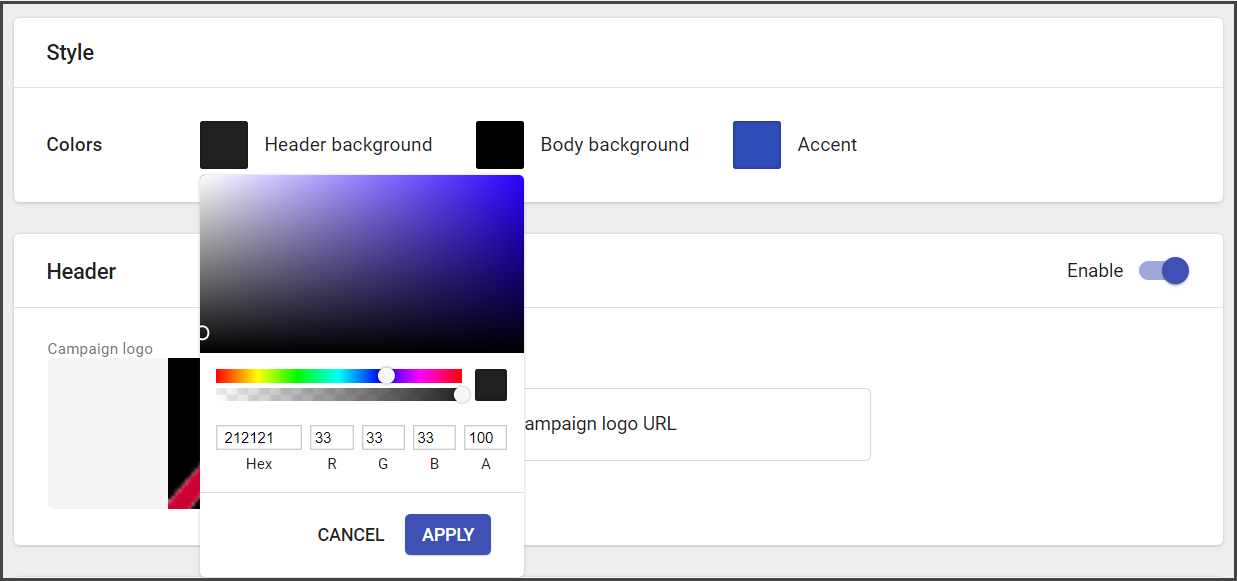1237x581 pixels.
Task: Click the Header background label
Action: [348, 145]
